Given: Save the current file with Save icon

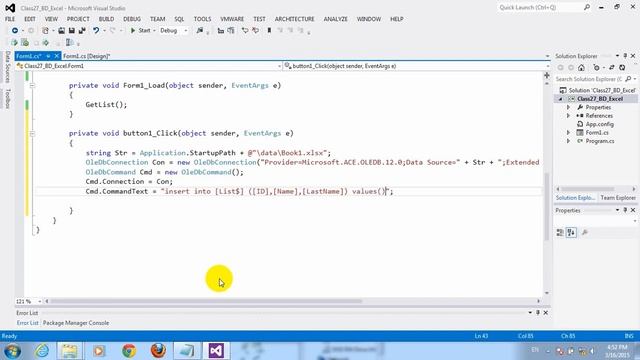Looking at the screenshot, I should [x=72, y=31].
